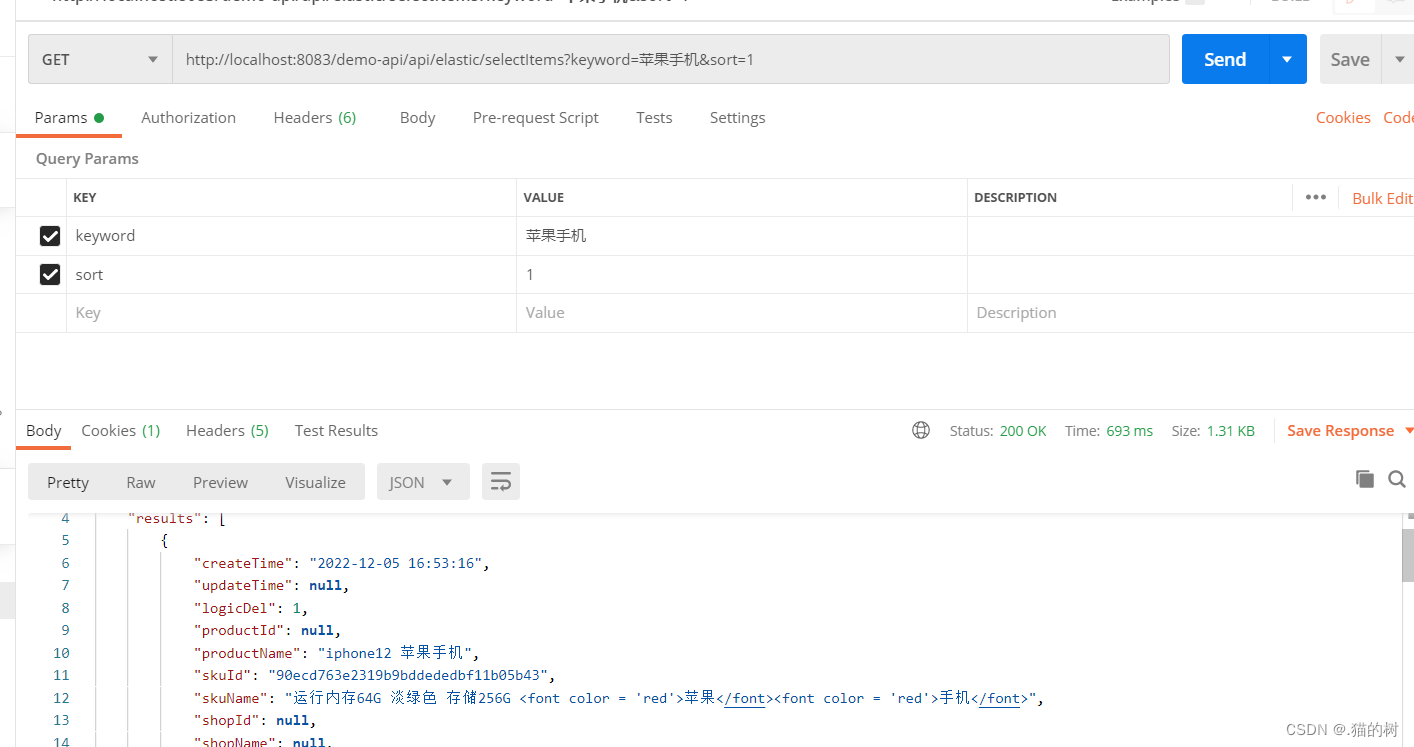Click the keyword key cell
The height and width of the screenshot is (747, 1414).
click(291, 236)
